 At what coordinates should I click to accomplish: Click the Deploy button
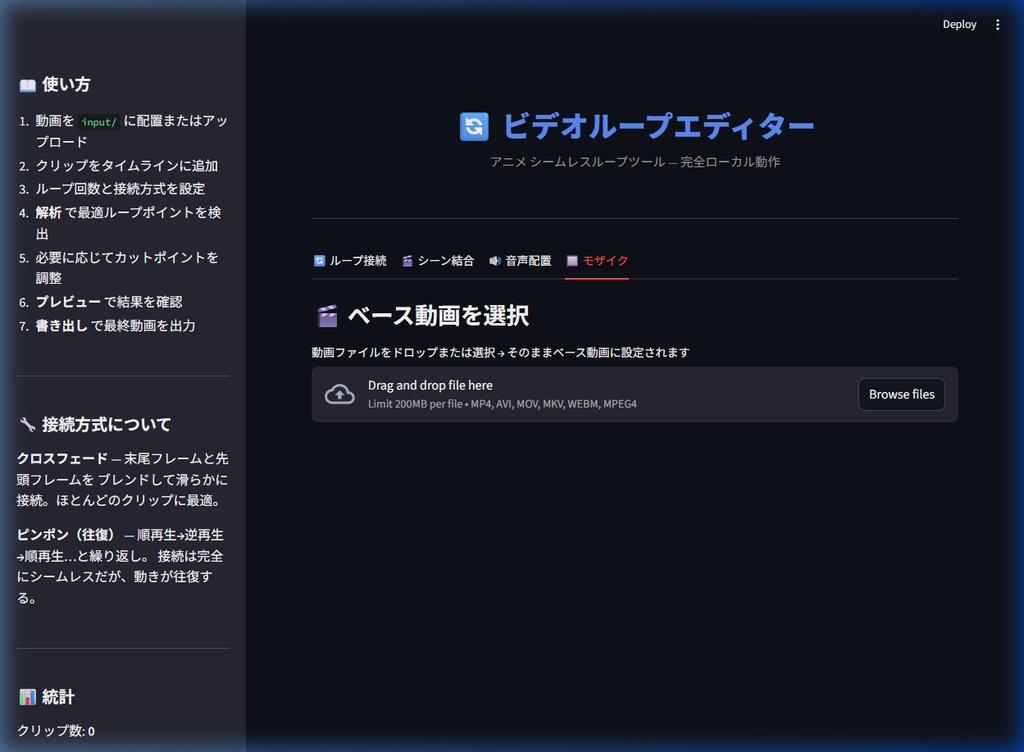959,24
